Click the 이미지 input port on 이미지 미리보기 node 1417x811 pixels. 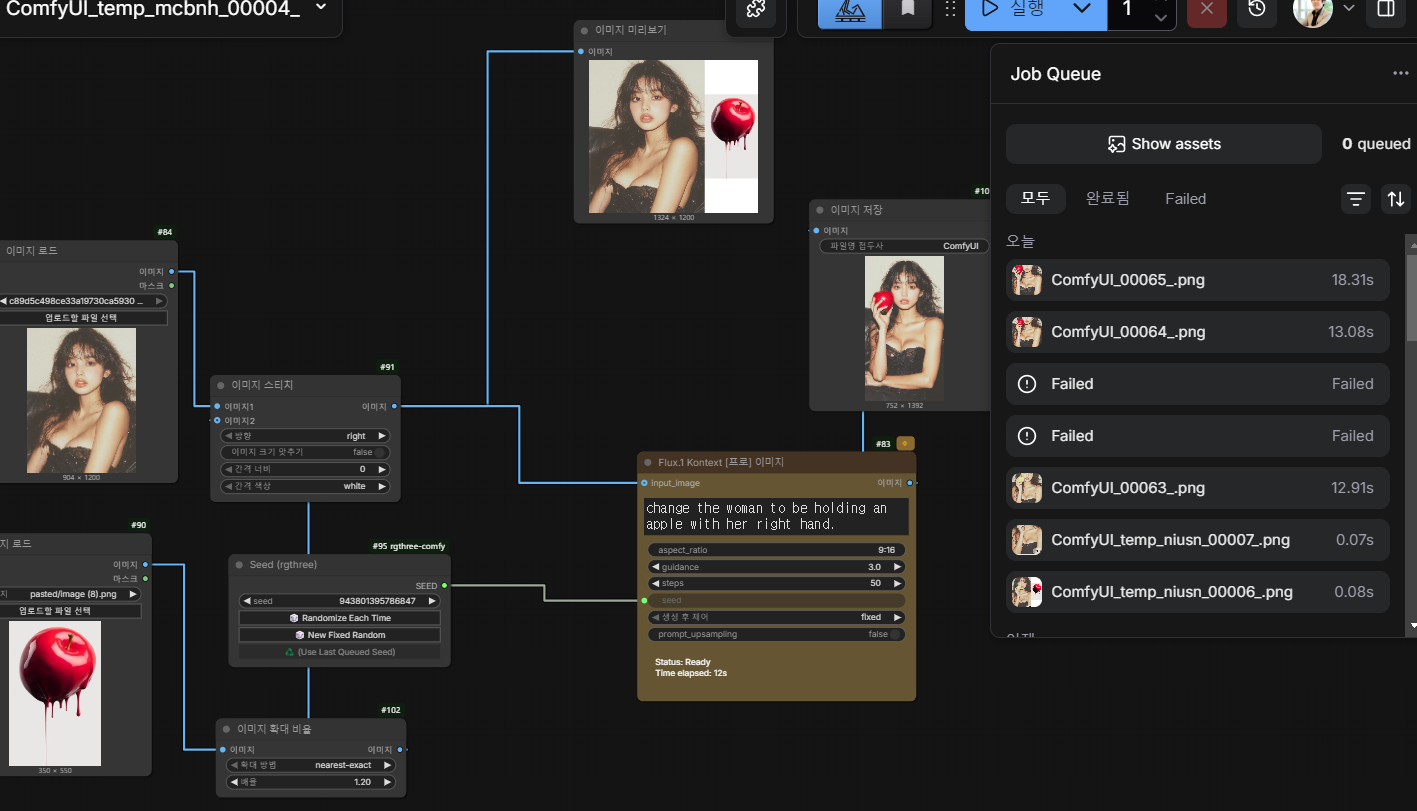(x=581, y=51)
